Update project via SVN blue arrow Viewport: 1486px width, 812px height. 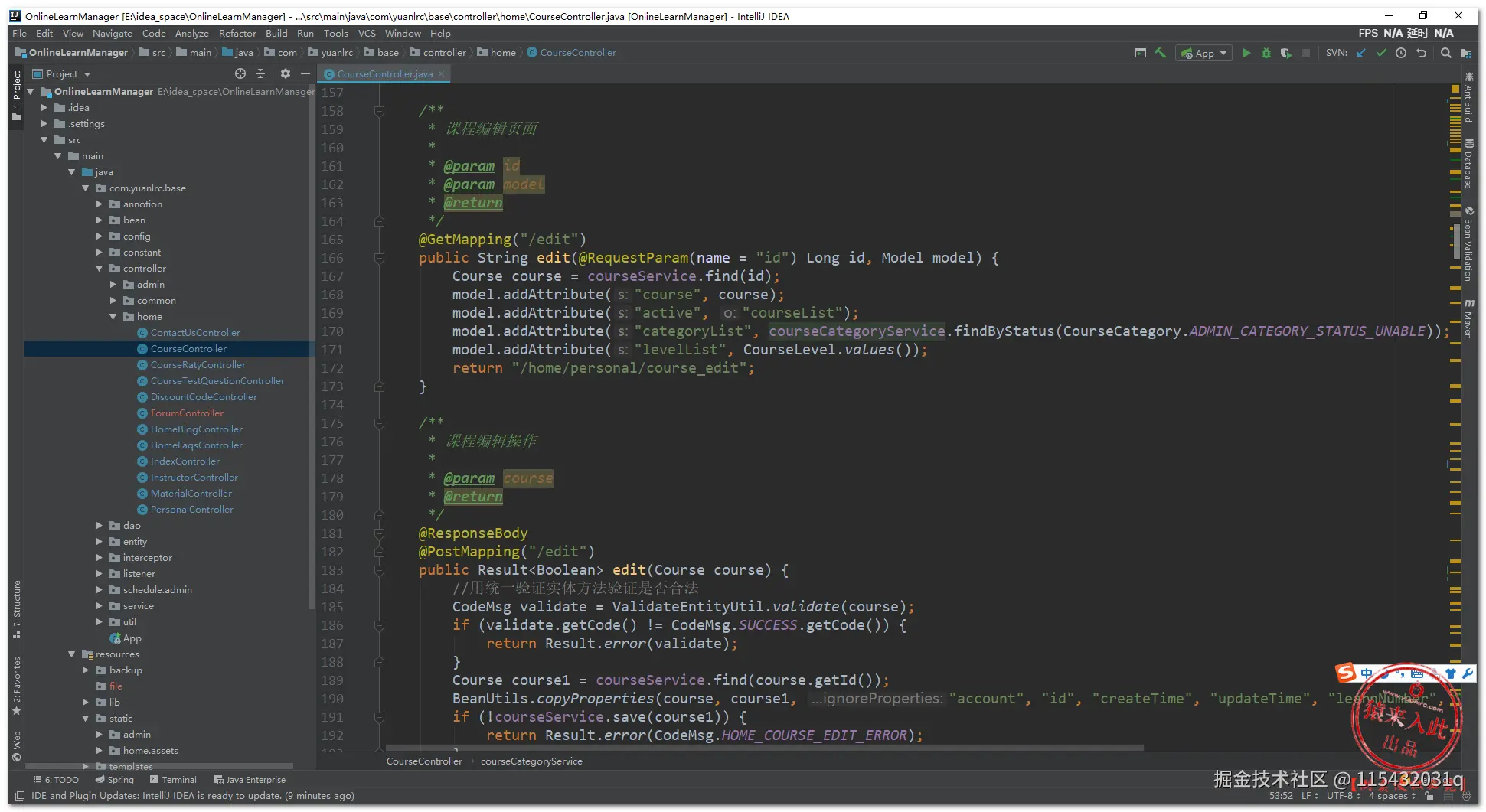[x=1361, y=53]
